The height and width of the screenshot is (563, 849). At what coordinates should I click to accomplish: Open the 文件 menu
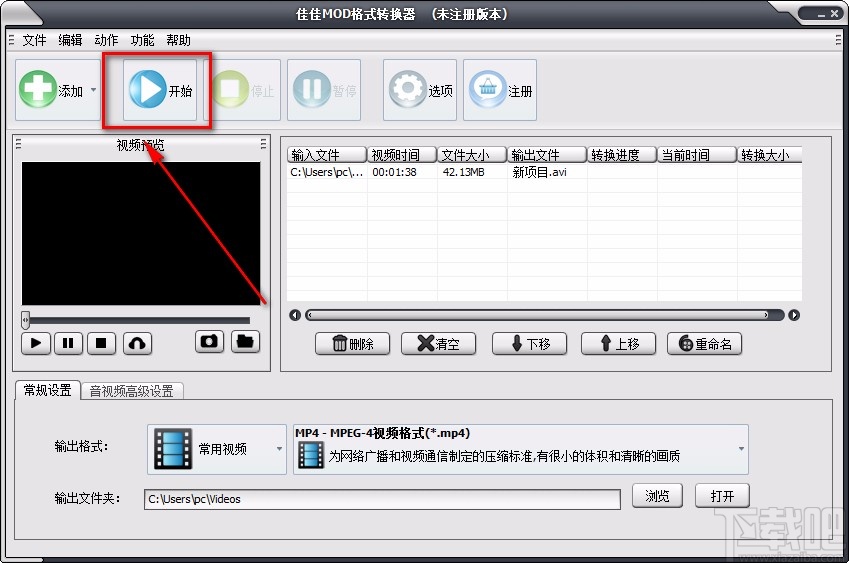(x=34, y=40)
